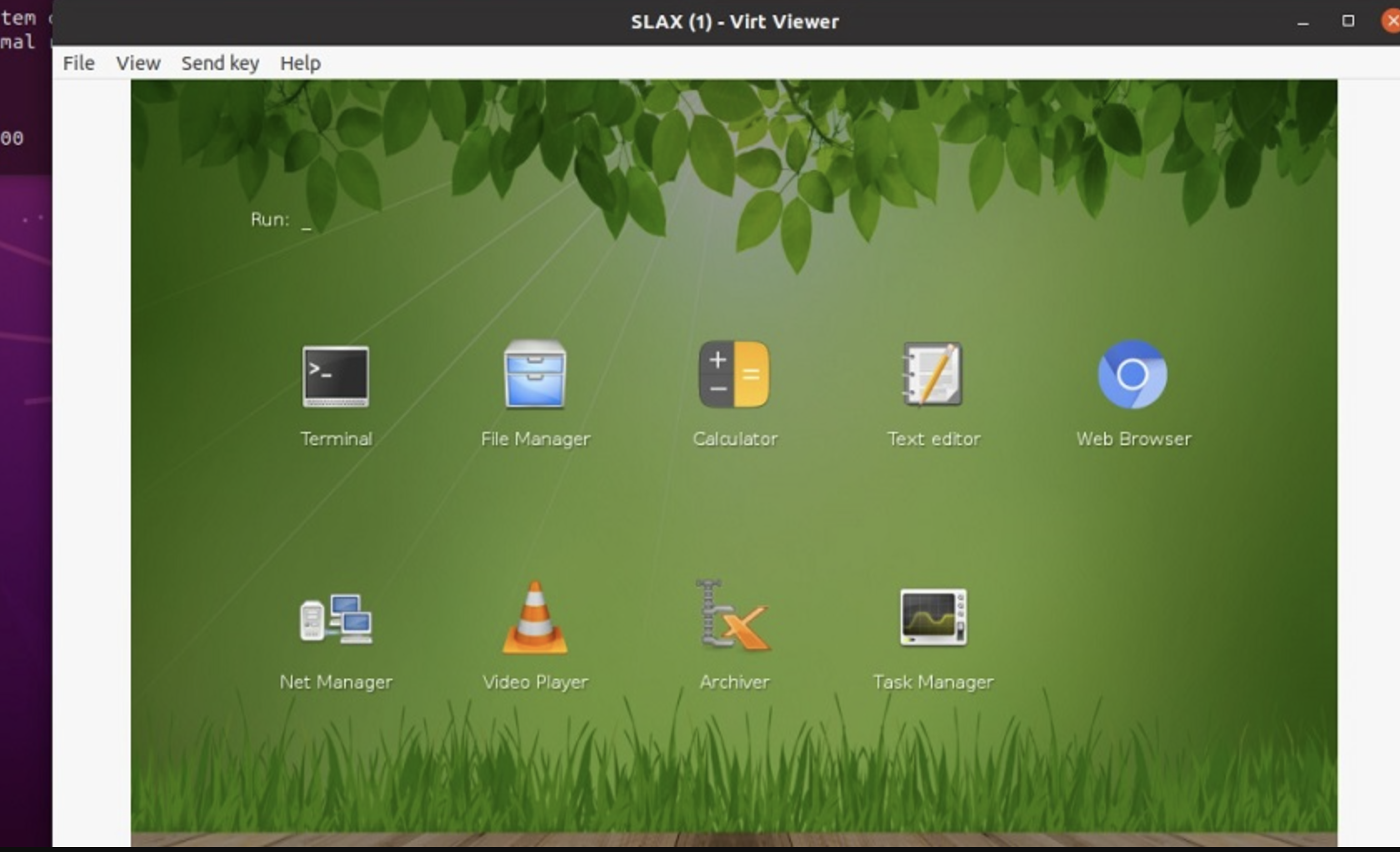This screenshot has width=1400, height=852.
Task: Open the Terminal icon
Action: (x=336, y=377)
